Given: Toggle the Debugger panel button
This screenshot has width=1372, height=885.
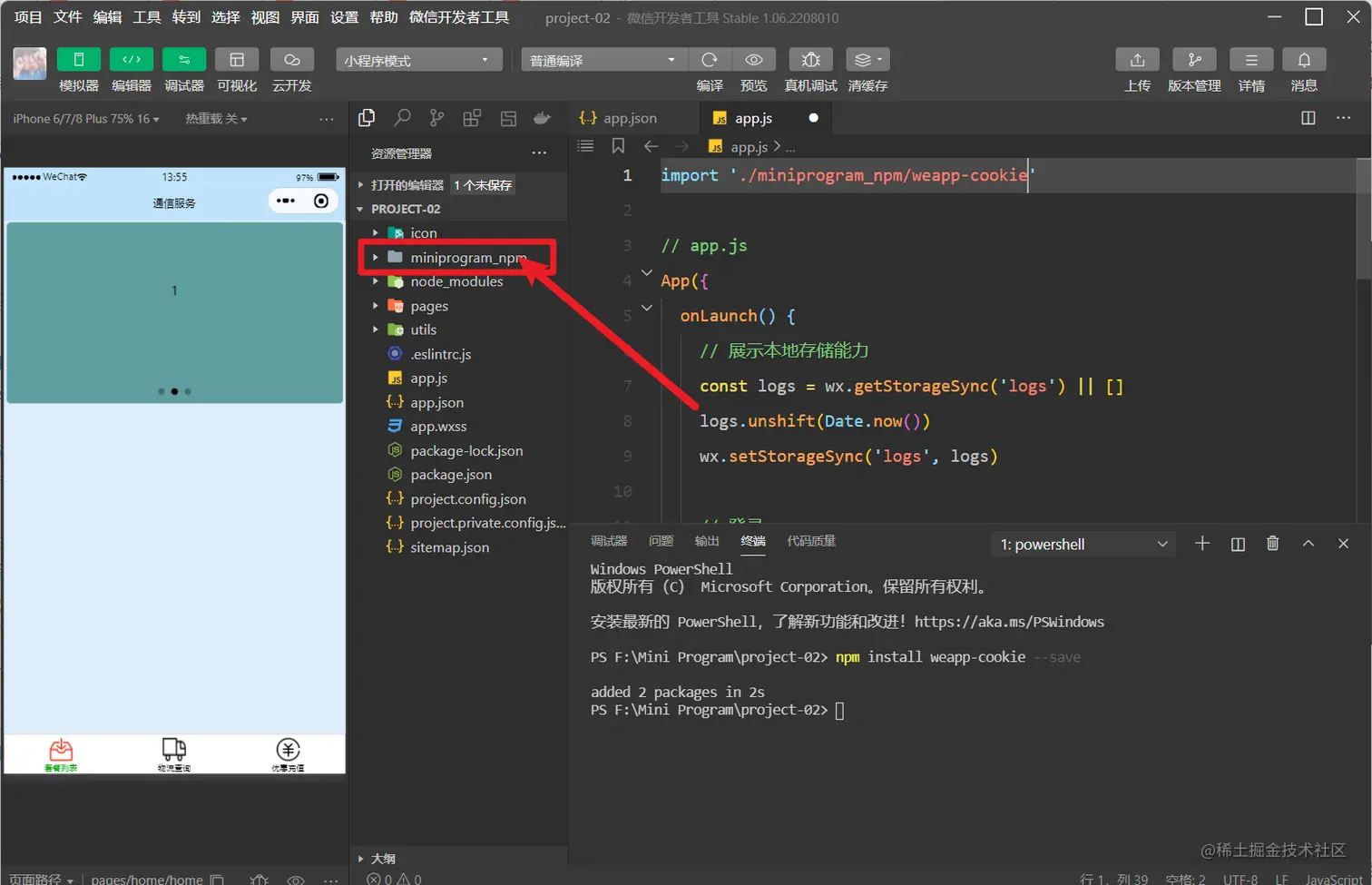Looking at the screenshot, I should tap(184, 60).
